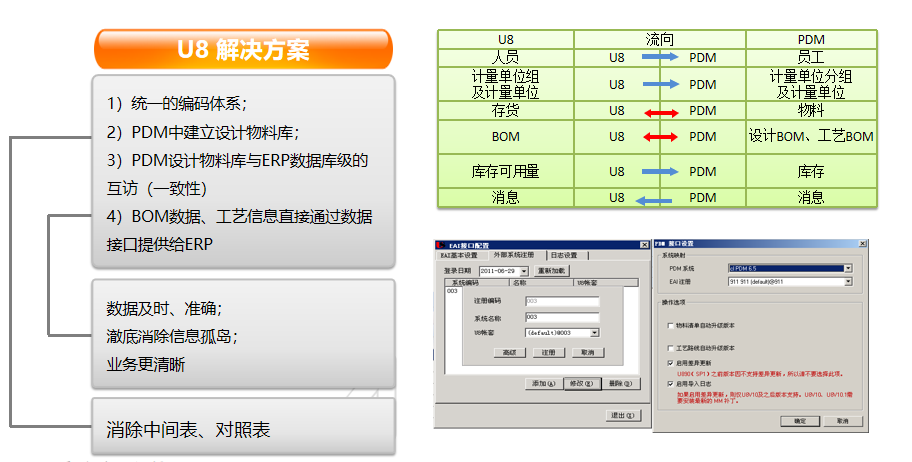The height and width of the screenshot is (462, 912).
Task: Confirm with 确定 in PDM 接口设置
Action: (x=800, y=421)
